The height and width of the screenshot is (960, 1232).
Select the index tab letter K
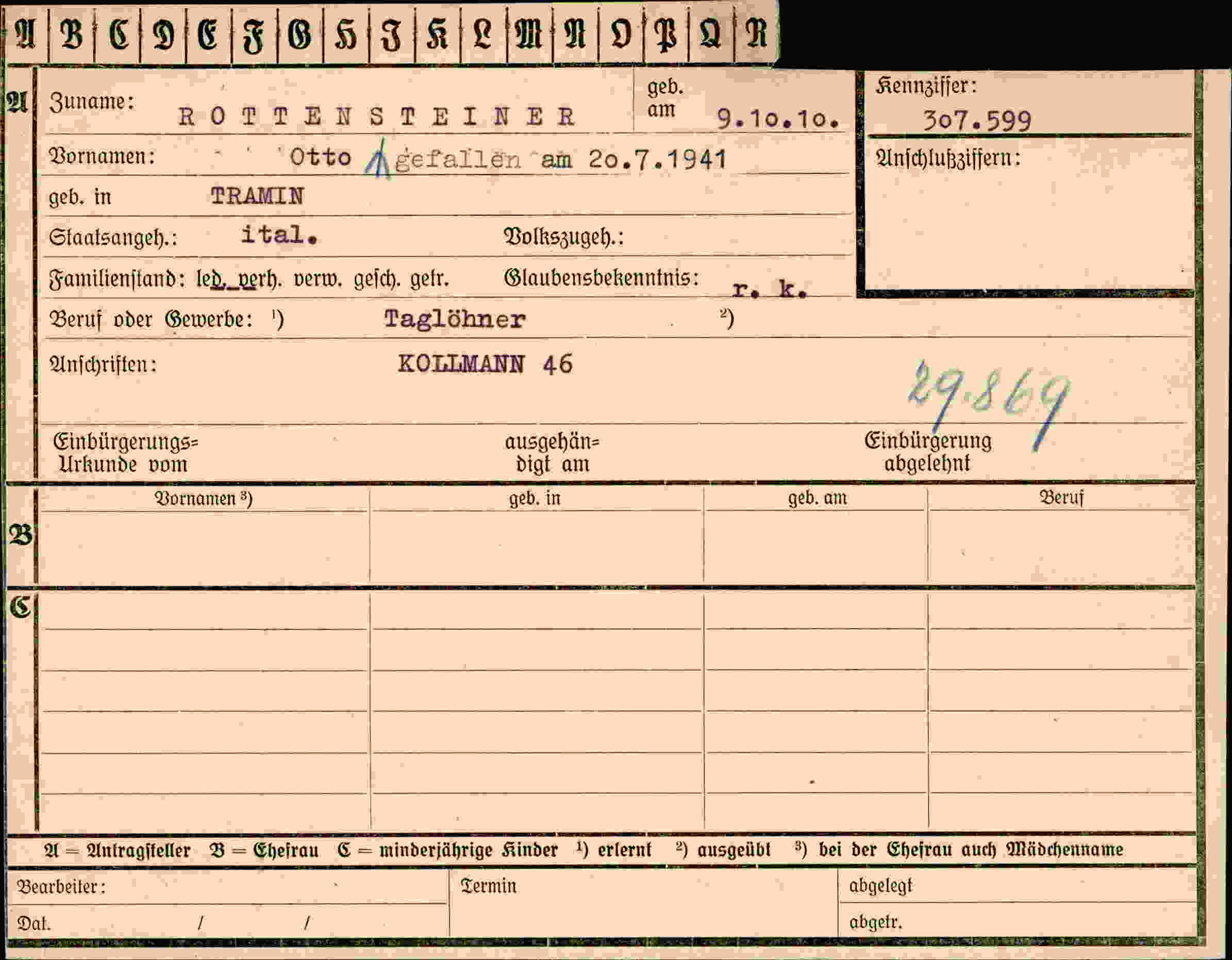(437, 34)
